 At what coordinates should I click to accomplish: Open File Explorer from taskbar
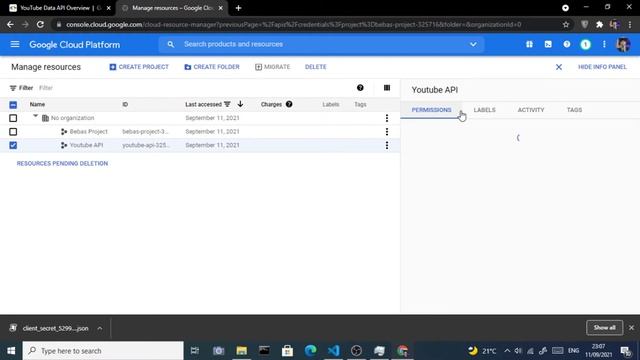(x=242, y=351)
